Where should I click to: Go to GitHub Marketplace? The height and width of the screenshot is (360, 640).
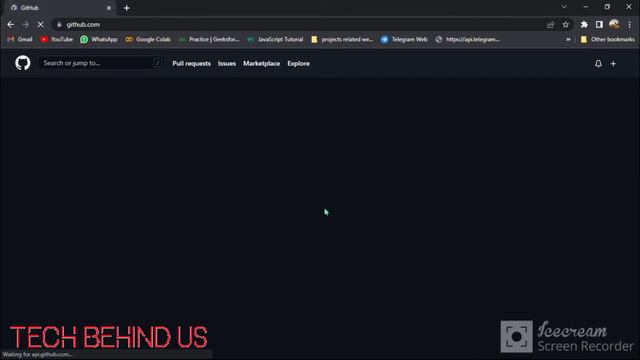262,64
